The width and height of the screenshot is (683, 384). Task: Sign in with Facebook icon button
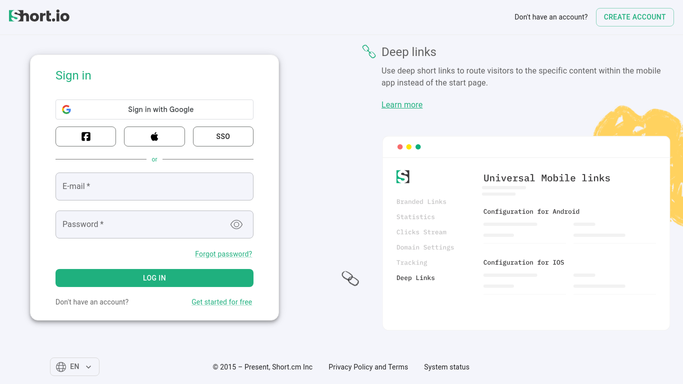[86, 136]
